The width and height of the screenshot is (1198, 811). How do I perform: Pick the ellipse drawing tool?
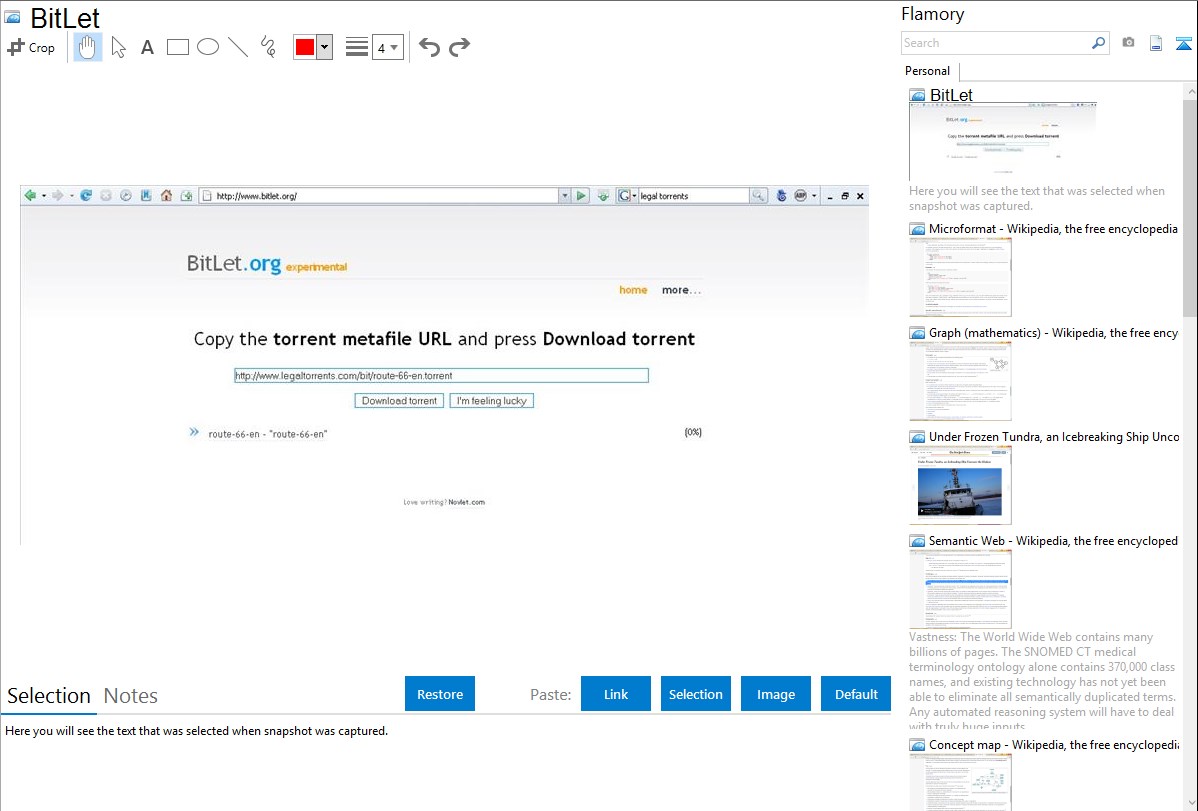[208, 47]
